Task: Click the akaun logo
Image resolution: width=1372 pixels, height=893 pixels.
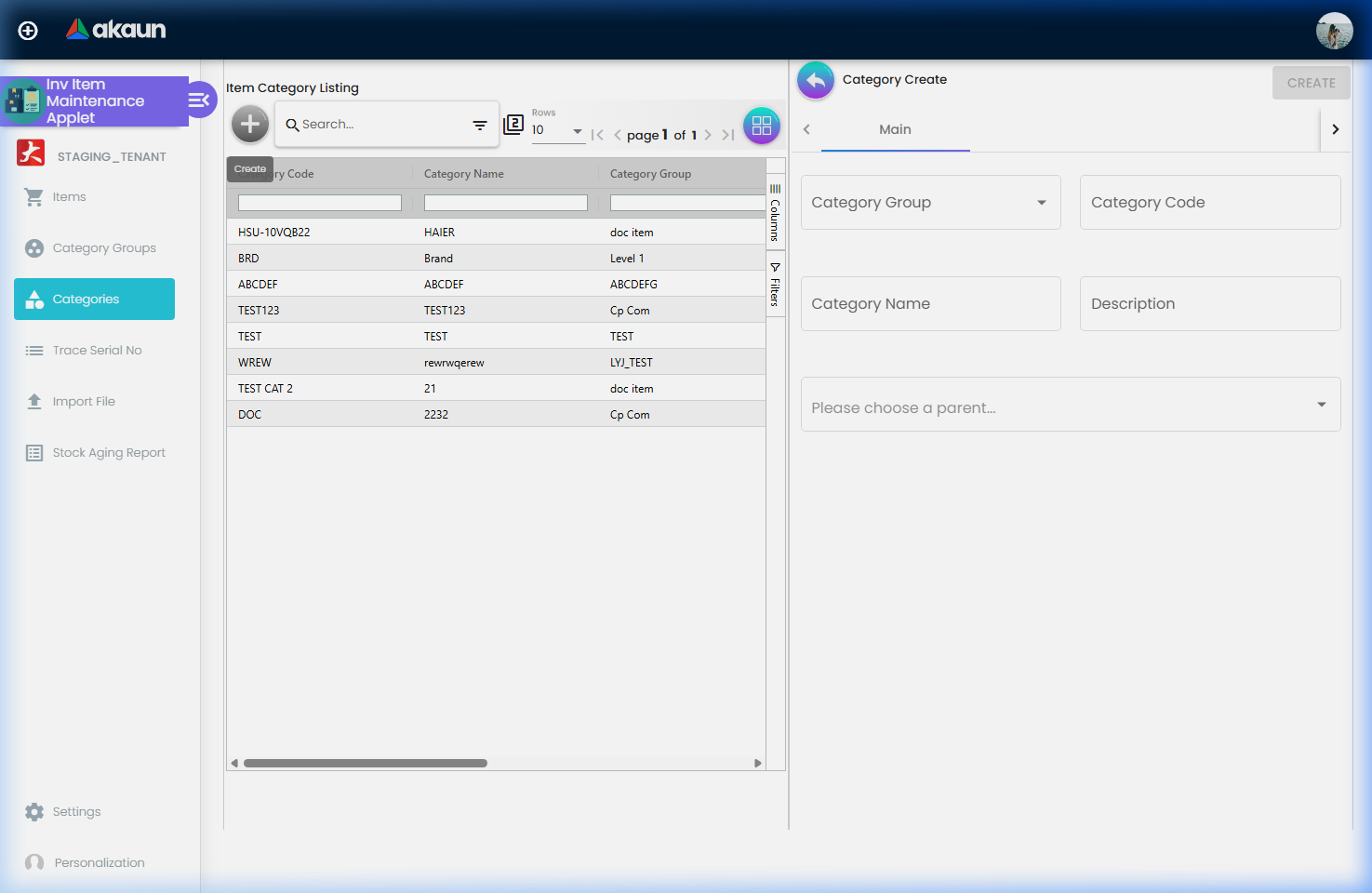Action: [116, 30]
